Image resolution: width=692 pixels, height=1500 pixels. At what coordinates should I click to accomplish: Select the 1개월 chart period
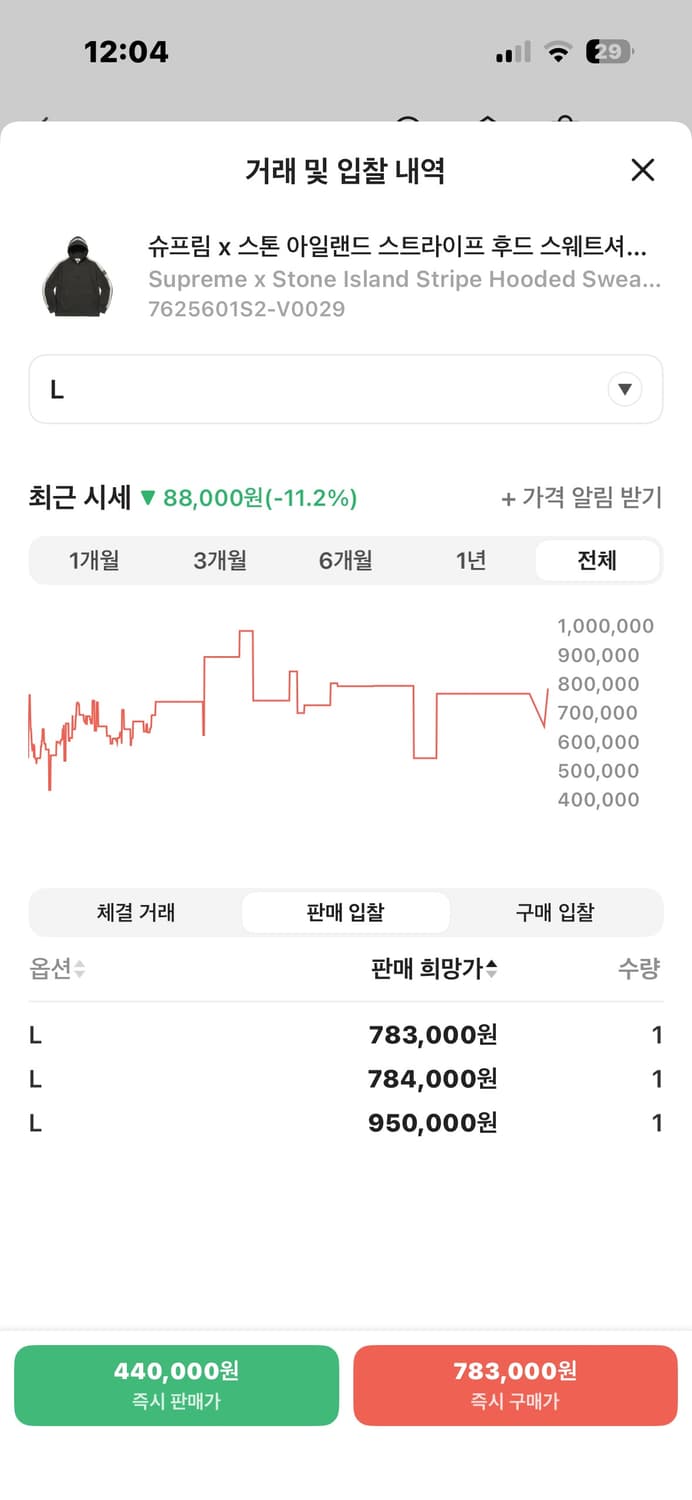pos(95,561)
